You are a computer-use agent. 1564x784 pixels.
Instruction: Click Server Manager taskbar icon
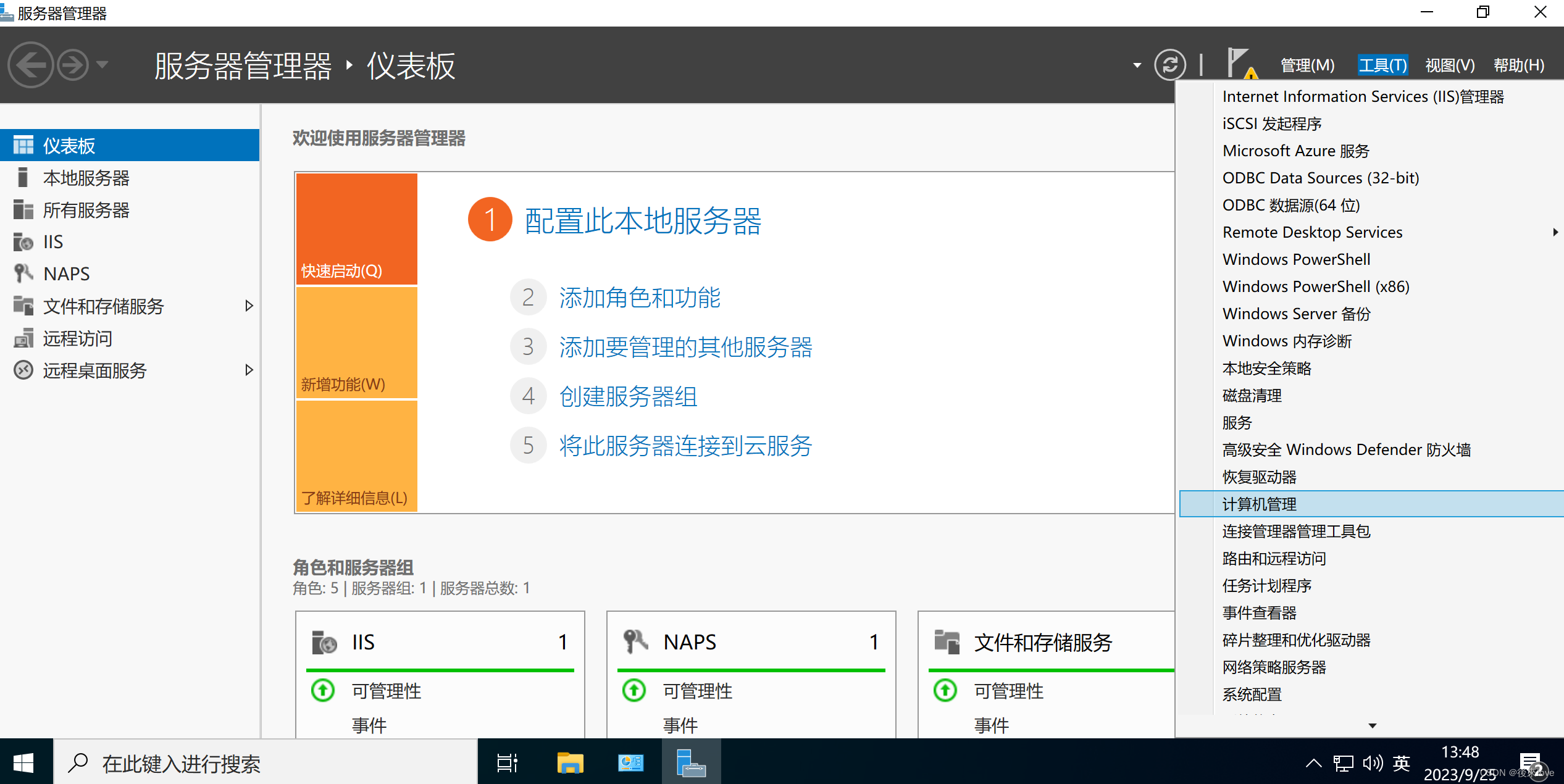click(691, 764)
